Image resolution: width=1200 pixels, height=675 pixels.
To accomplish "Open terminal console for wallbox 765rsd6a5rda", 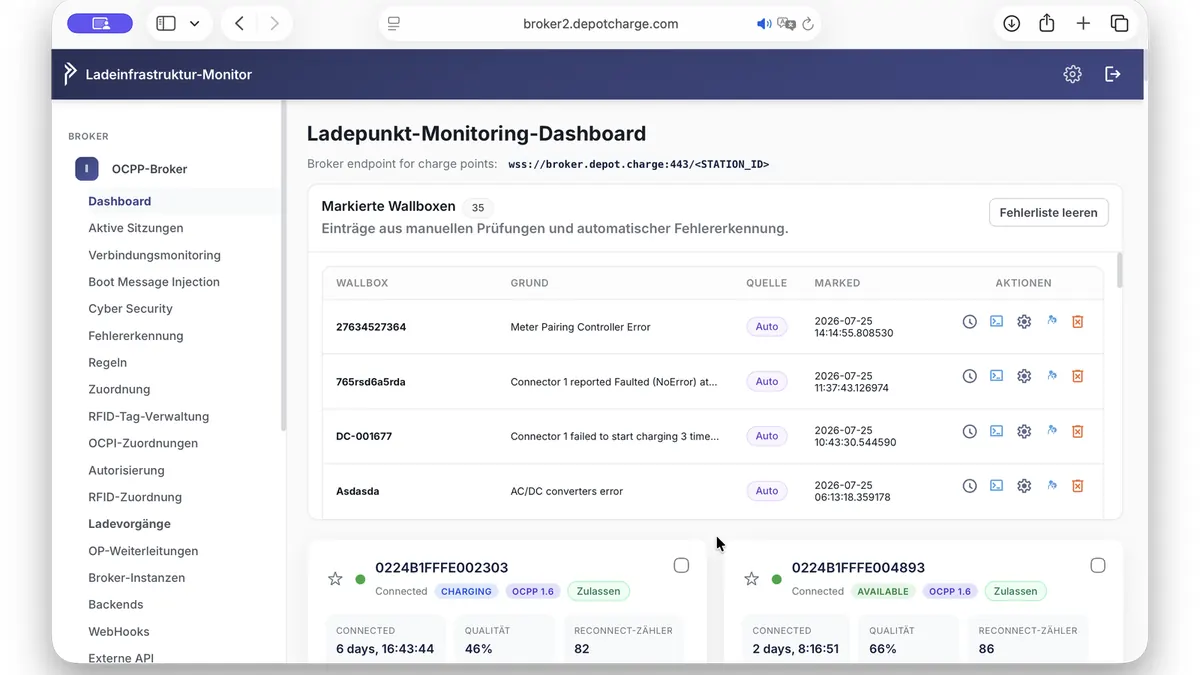I will click(x=997, y=376).
